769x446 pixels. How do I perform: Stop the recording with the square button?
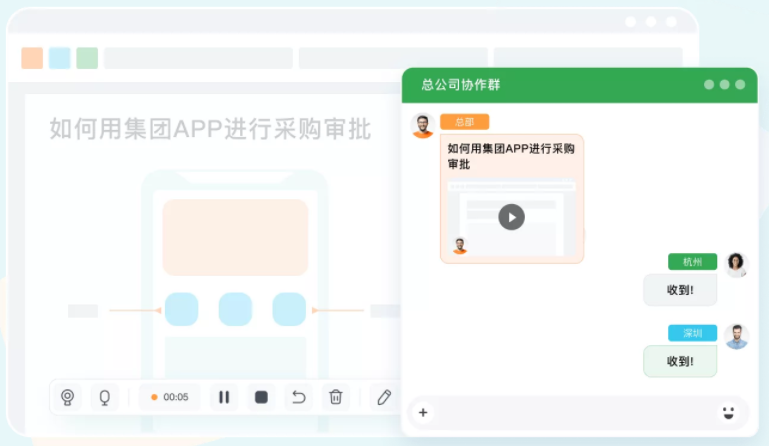261,397
